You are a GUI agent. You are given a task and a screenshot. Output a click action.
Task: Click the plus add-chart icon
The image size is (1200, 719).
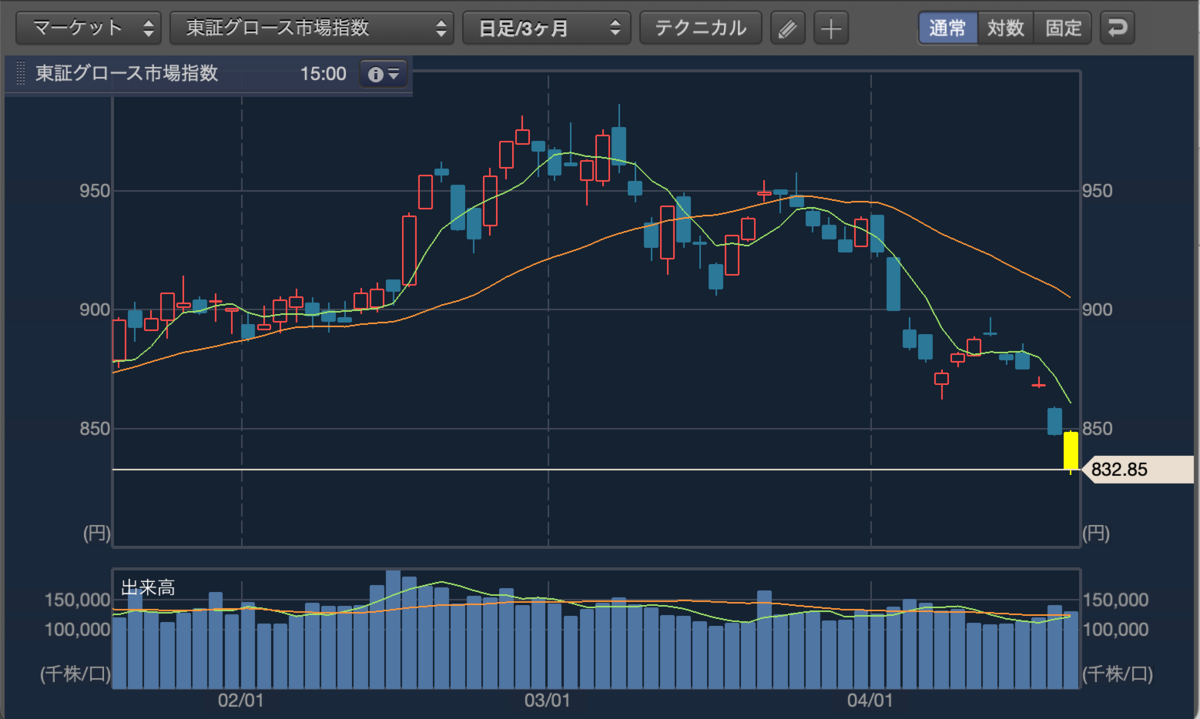(x=830, y=28)
